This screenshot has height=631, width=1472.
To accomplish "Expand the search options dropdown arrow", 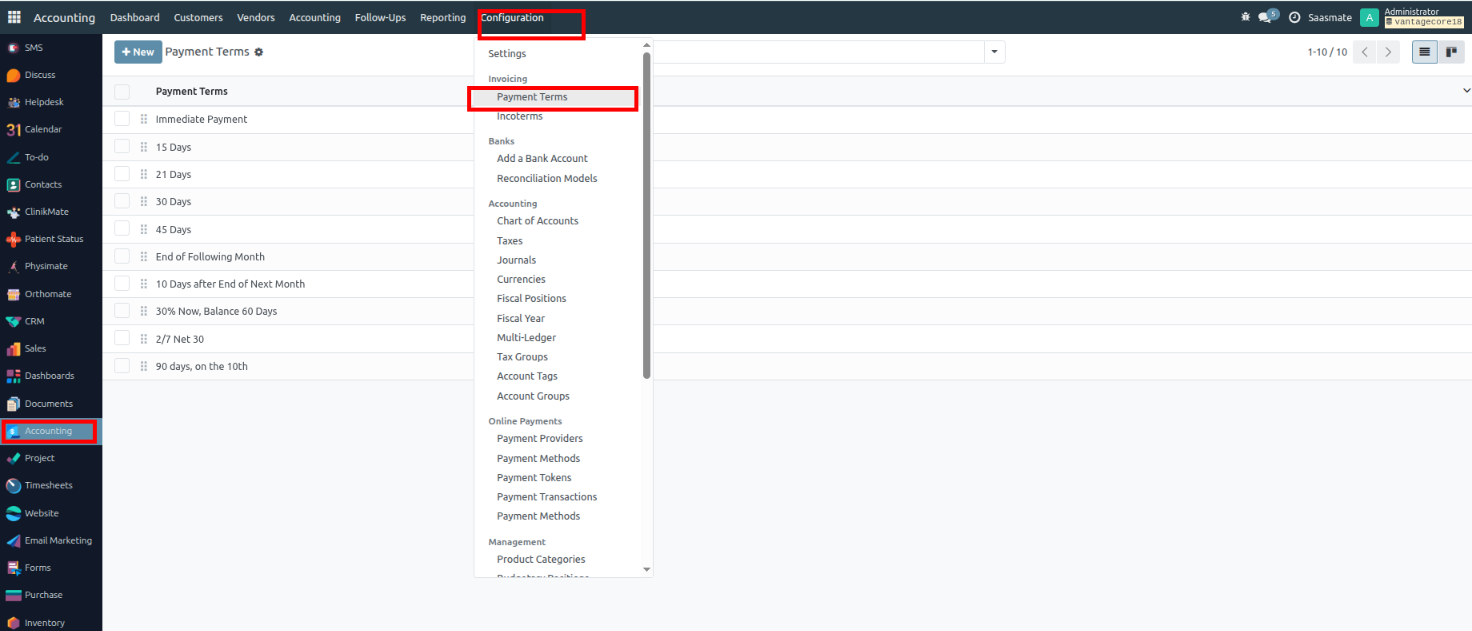I will tap(994, 52).
